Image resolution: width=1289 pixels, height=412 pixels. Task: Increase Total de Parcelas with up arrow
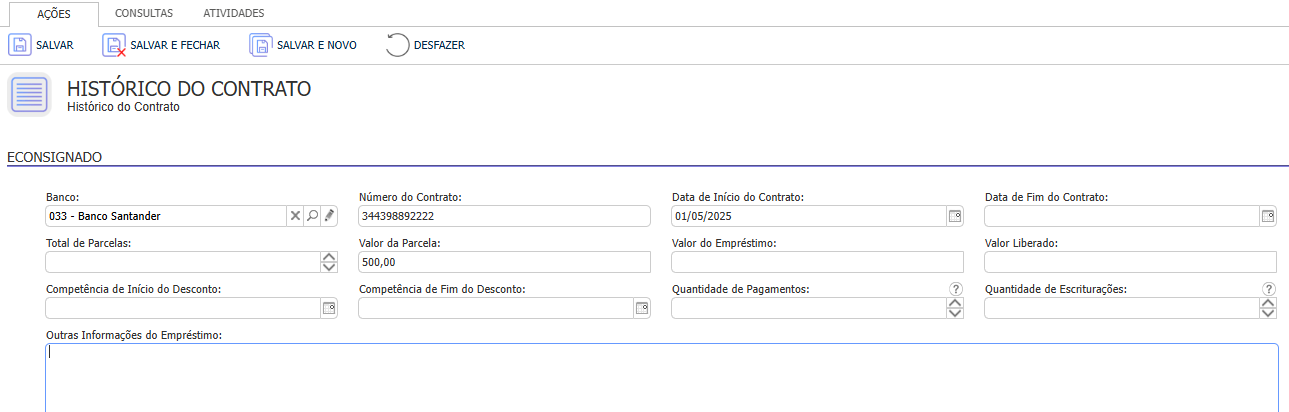tap(329, 256)
